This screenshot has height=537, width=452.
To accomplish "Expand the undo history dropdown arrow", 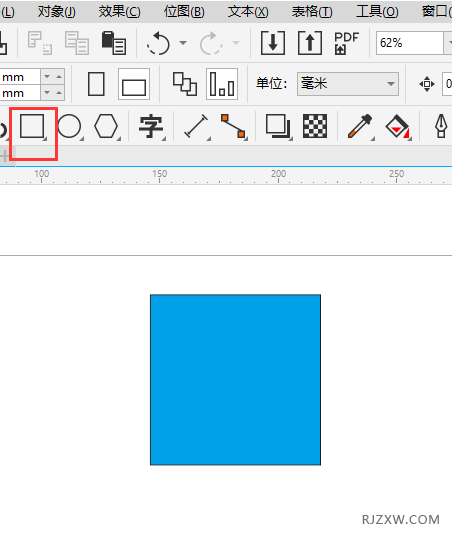I will click(x=183, y=43).
